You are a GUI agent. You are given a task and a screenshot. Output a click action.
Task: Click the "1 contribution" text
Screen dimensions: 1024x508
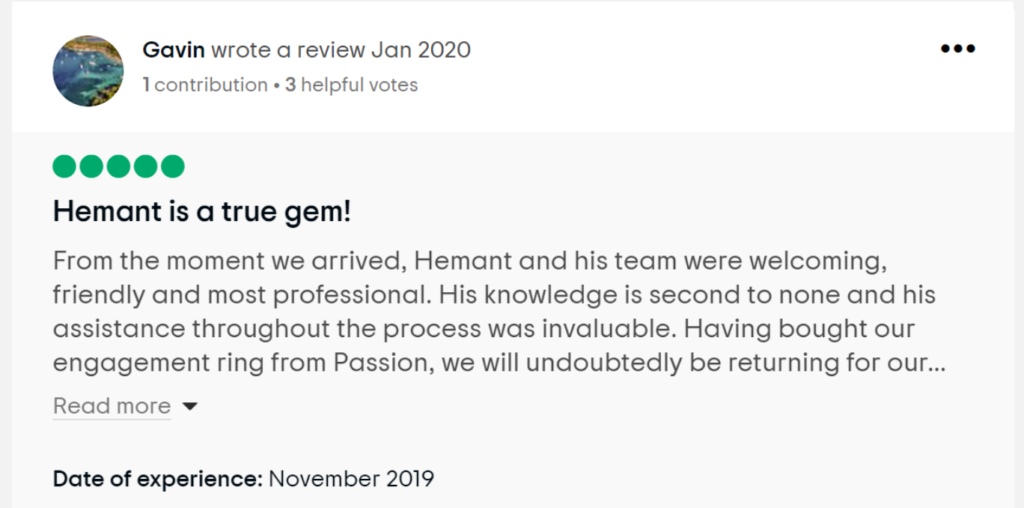pyautogui.click(x=205, y=85)
